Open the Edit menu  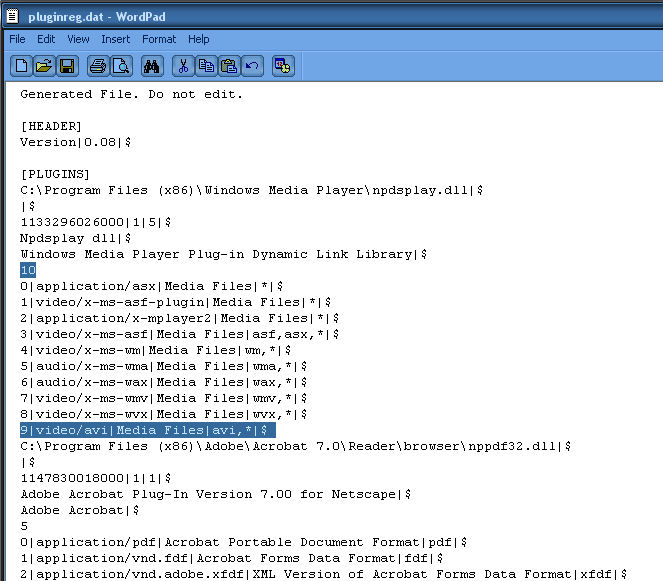(46, 39)
